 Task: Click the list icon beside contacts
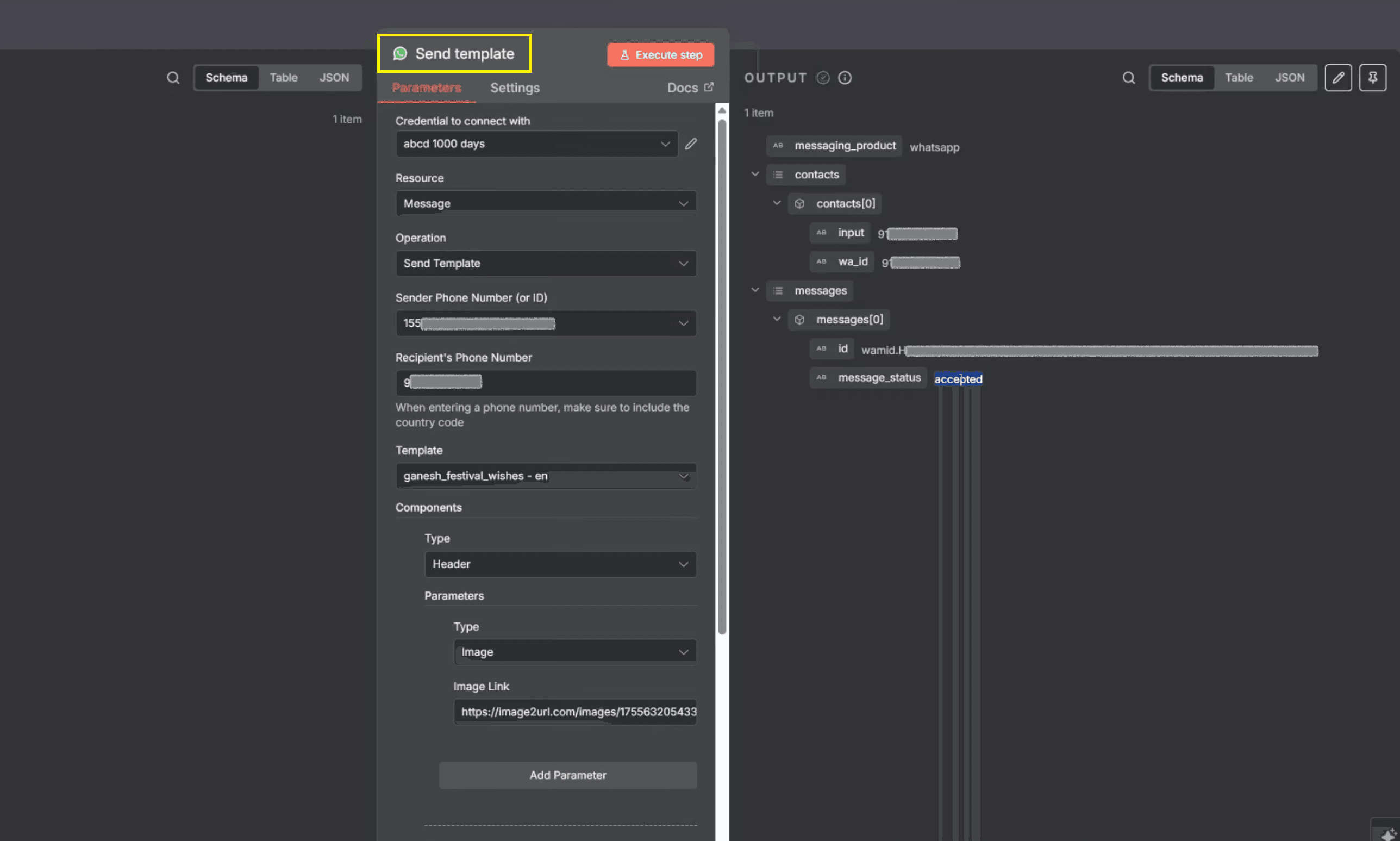click(778, 175)
